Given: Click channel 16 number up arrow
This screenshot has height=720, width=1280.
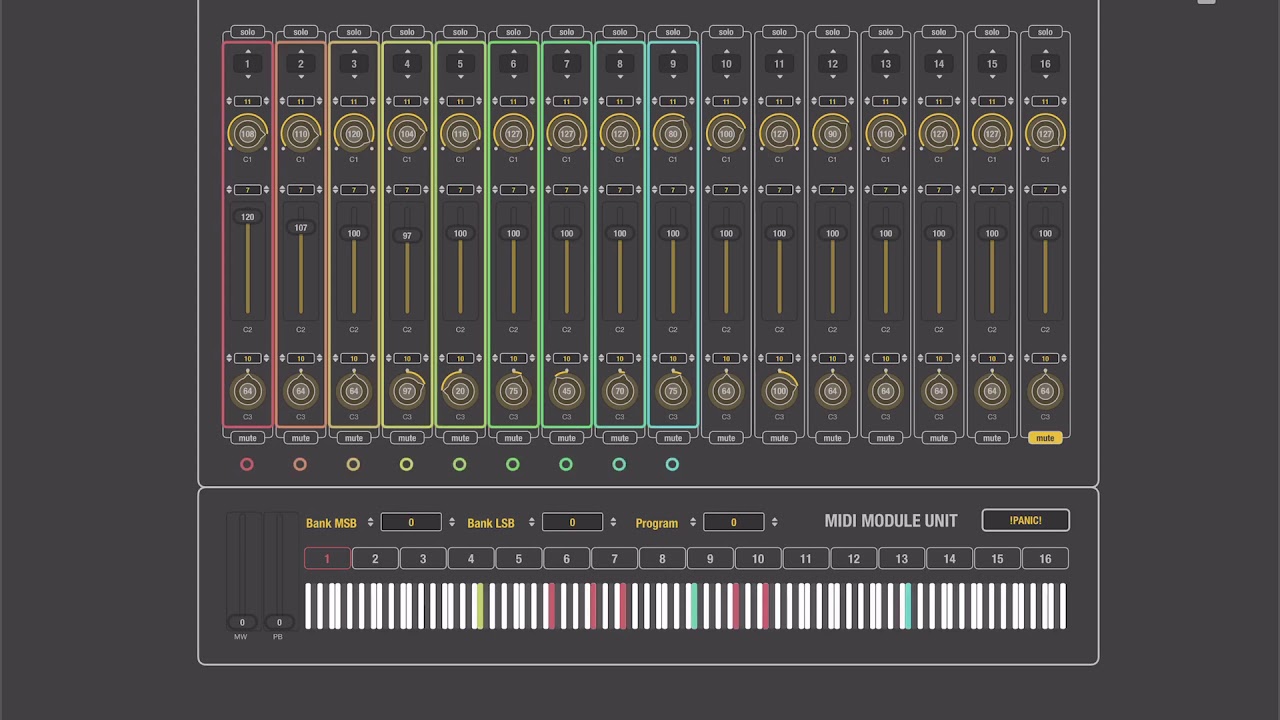Looking at the screenshot, I should pos(1045,51).
